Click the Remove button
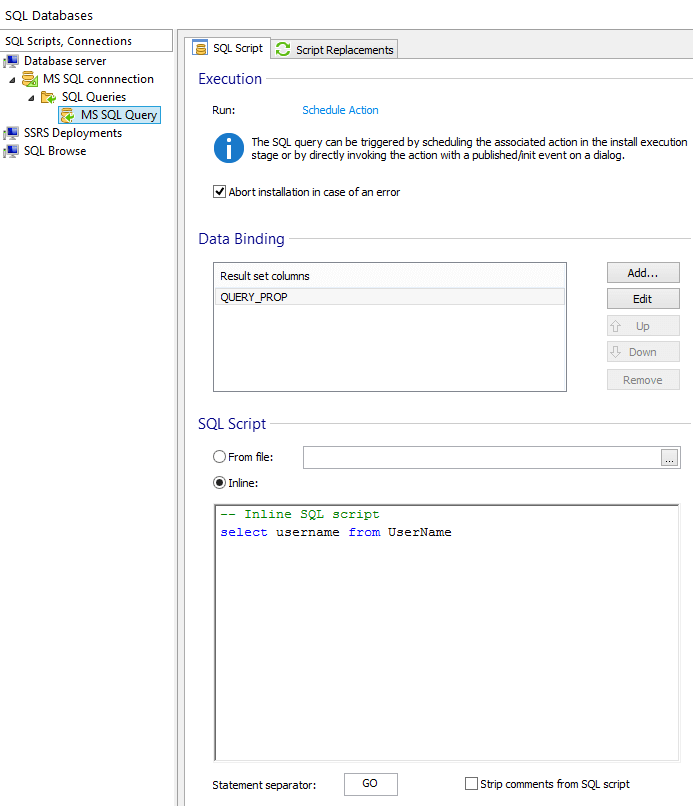693x806 pixels. 643,380
